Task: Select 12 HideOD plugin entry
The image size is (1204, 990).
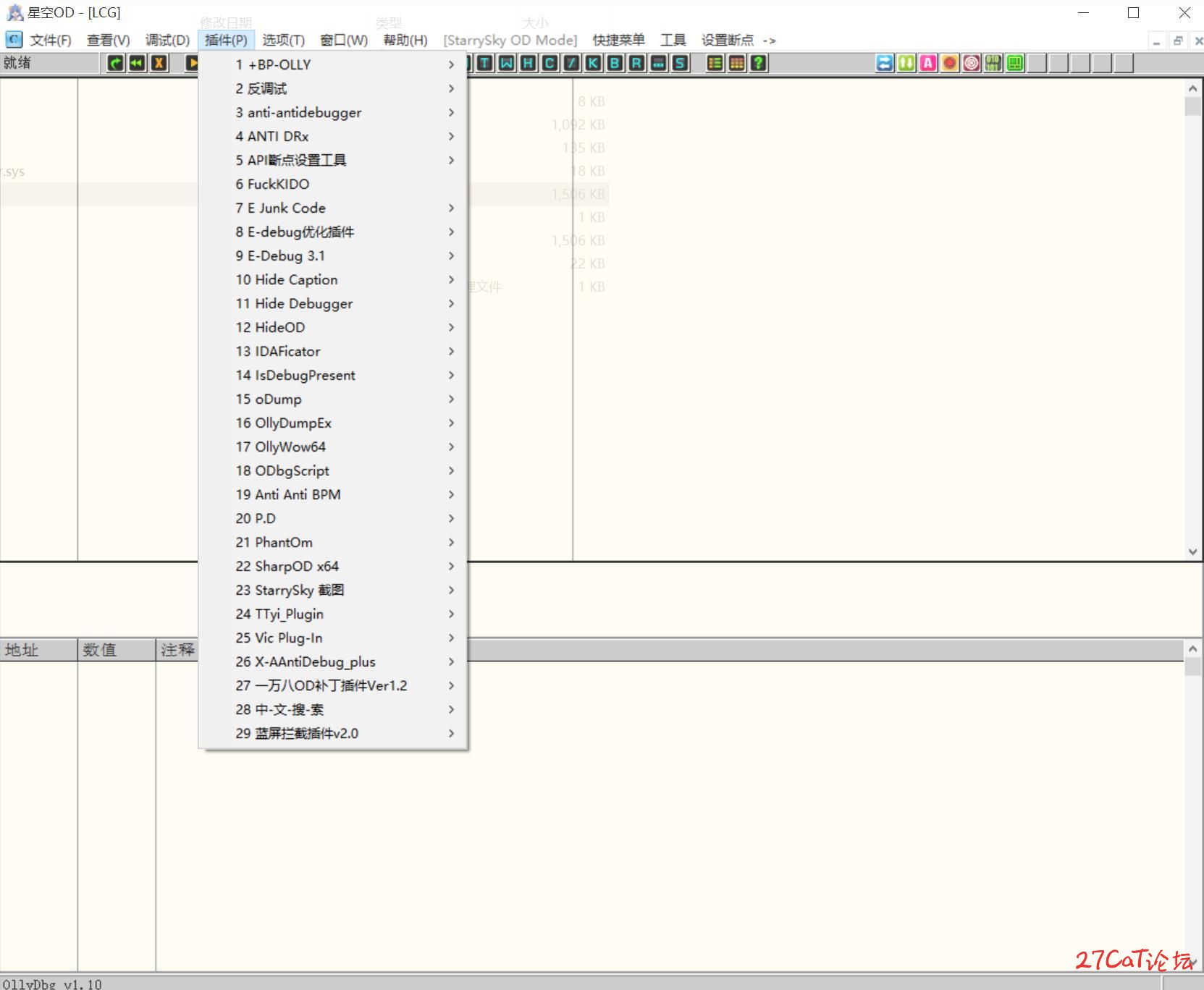Action: coord(333,327)
